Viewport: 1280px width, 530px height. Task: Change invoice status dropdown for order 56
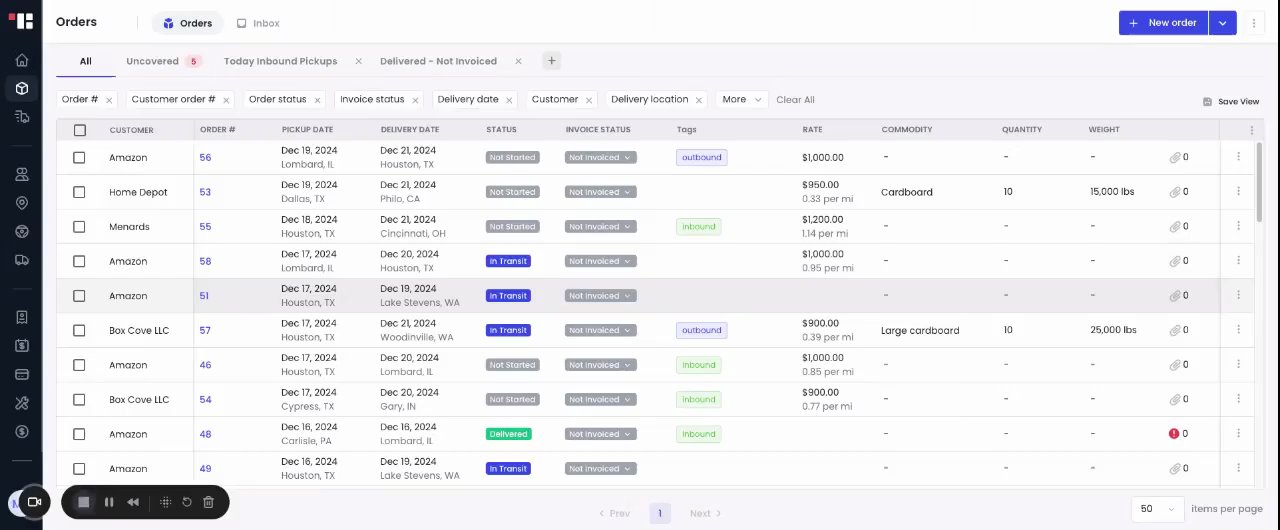pos(600,157)
